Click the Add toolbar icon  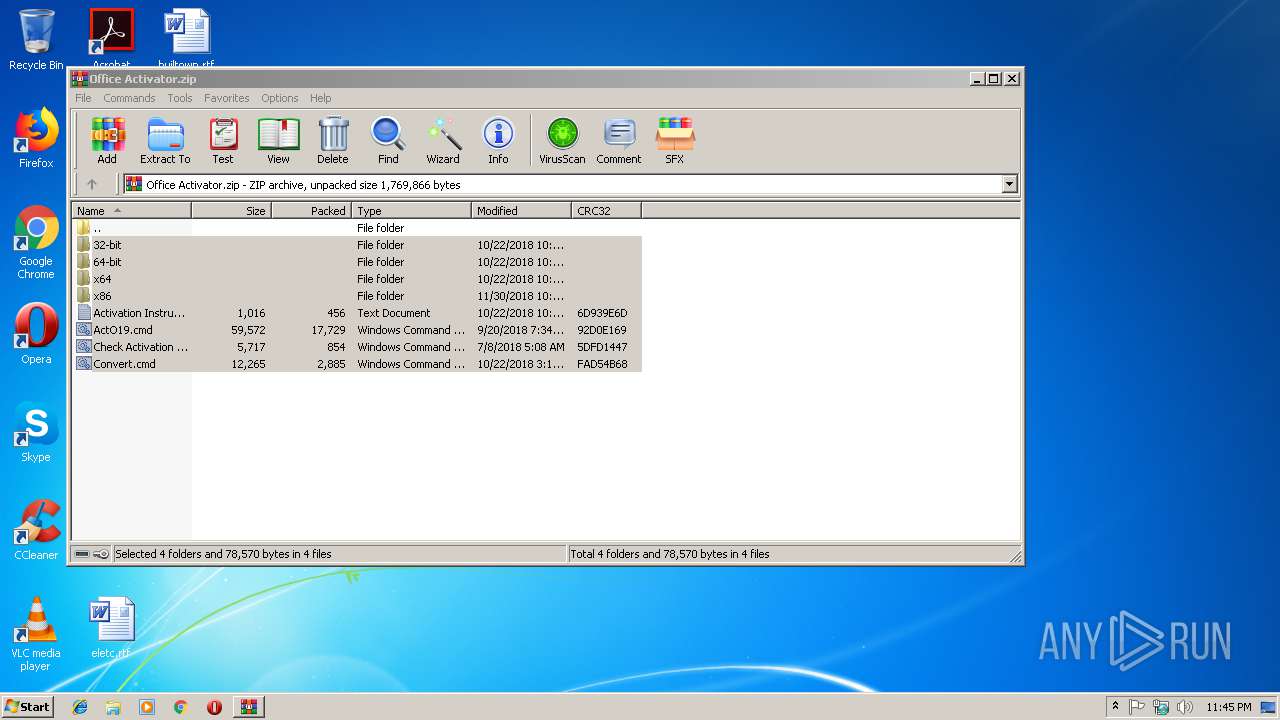107,141
